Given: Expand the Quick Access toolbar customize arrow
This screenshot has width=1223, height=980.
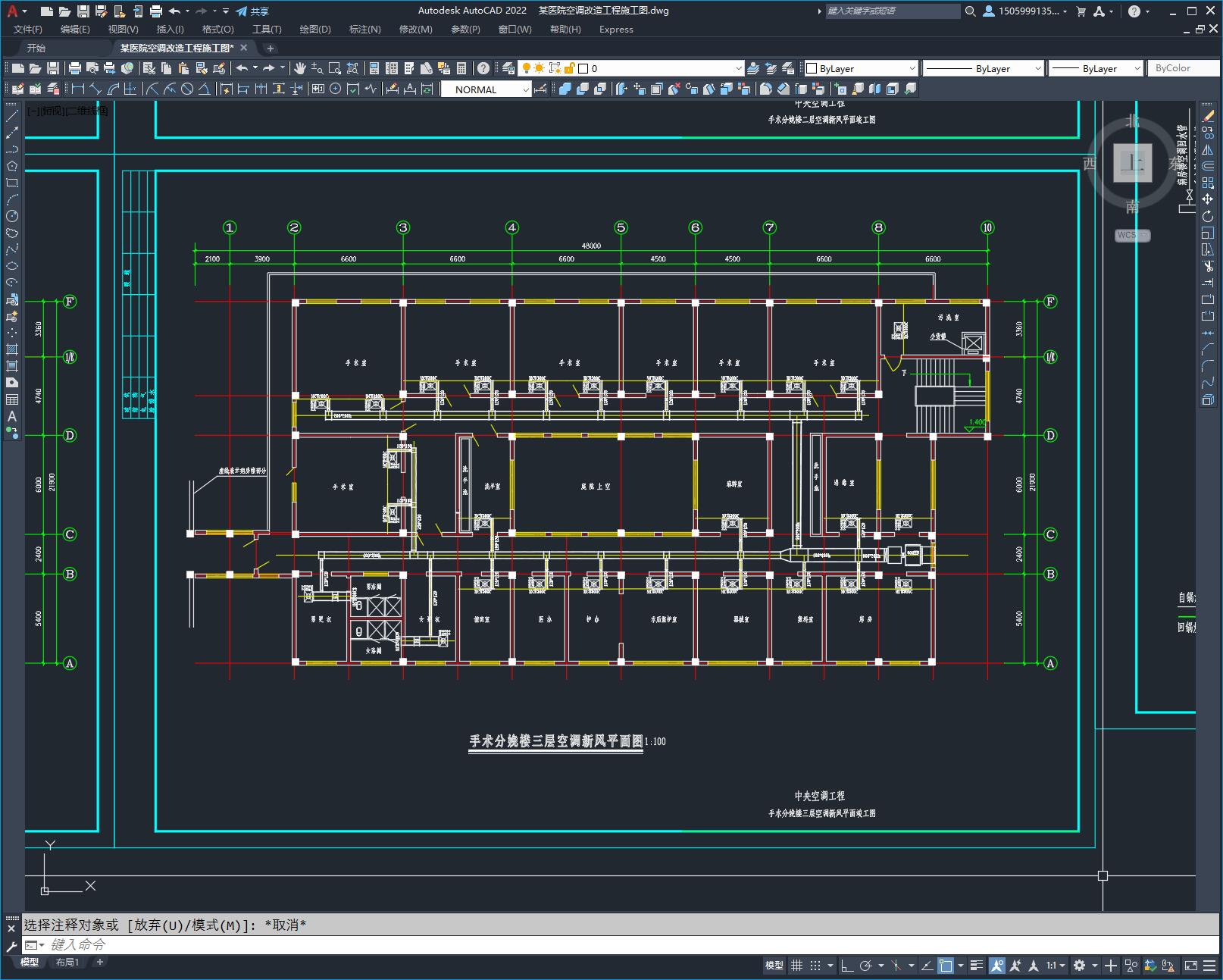Looking at the screenshot, I should [226, 11].
